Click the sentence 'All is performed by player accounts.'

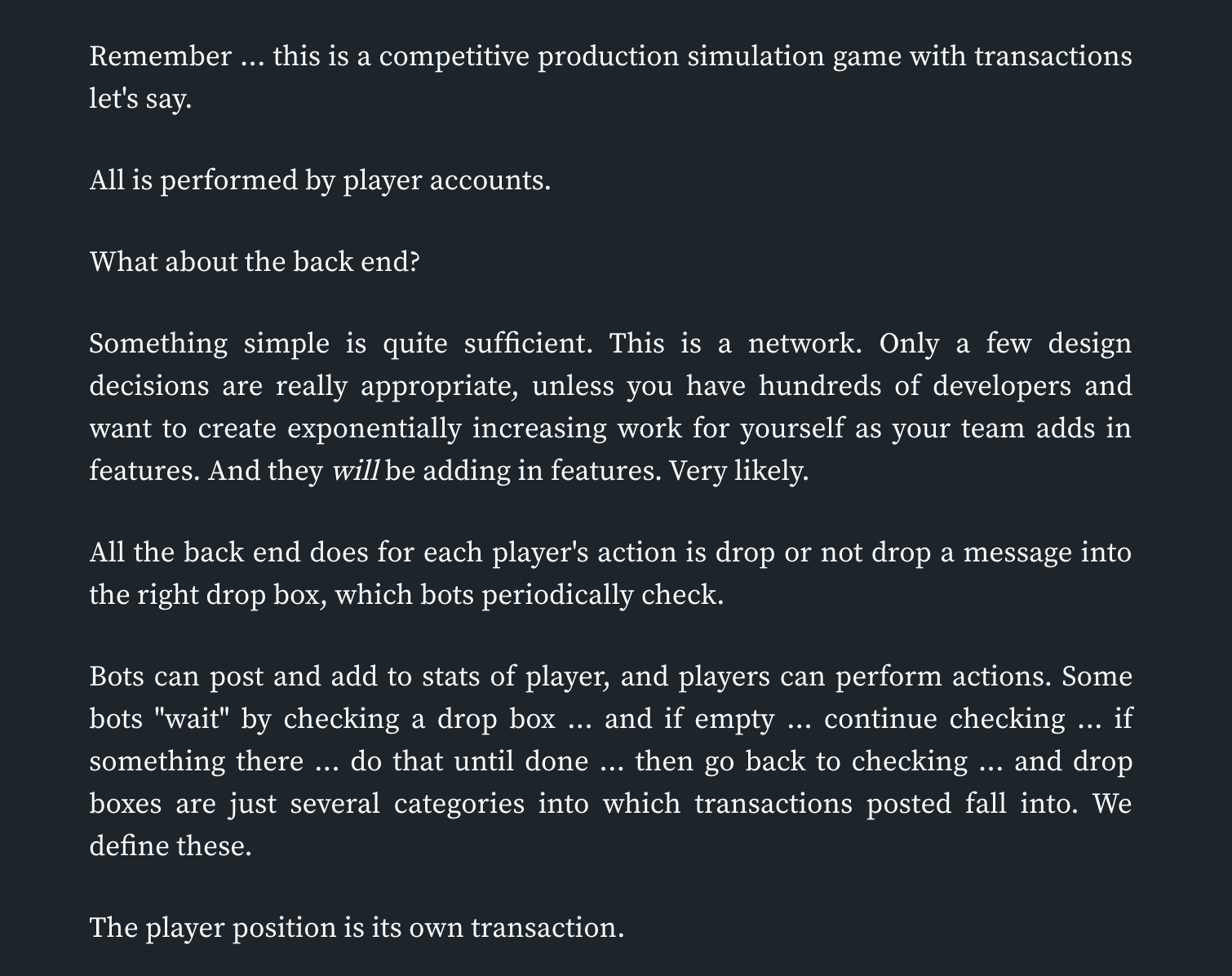click(x=320, y=180)
